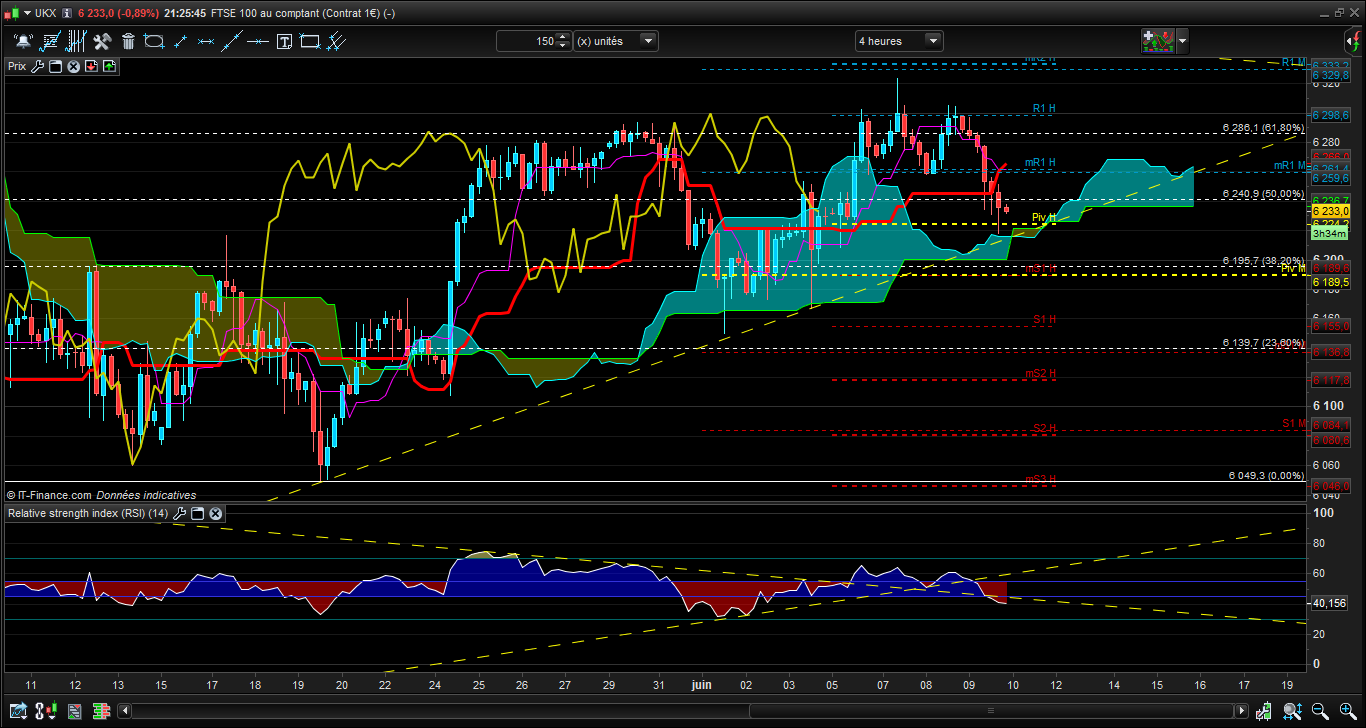The image size is (1366, 728).
Task: Click the add indicator chart icon
Action: [x=1158, y=41]
